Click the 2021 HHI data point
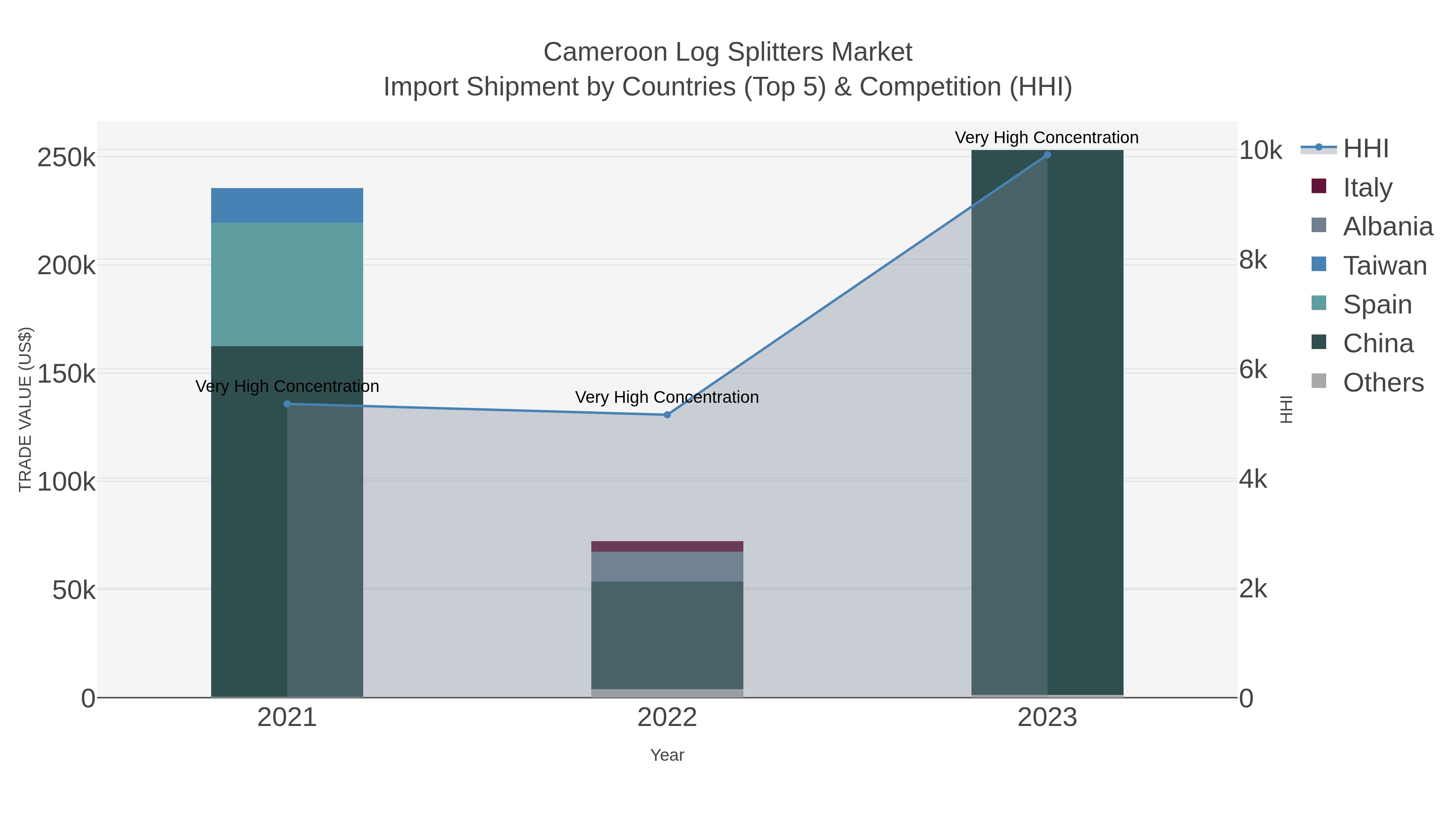Viewport: 1456px width, 819px height. (x=287, y=404)
